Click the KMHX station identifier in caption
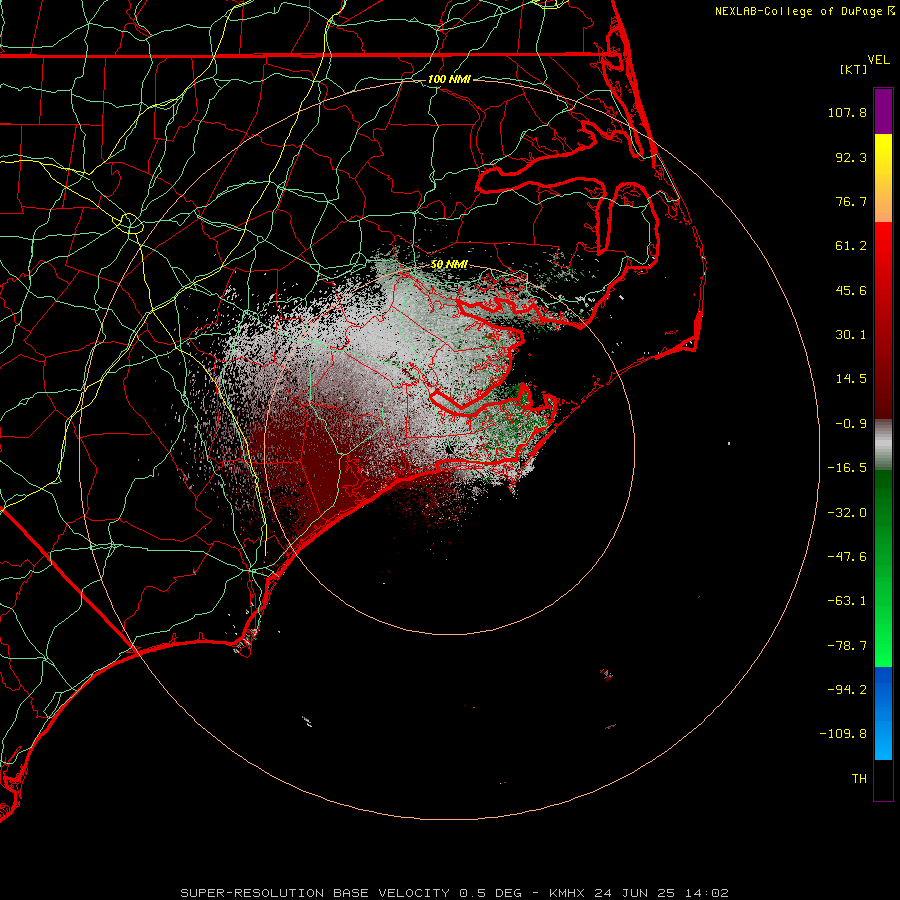The width and height of the screenshot is (900, 900). [567, 893]
